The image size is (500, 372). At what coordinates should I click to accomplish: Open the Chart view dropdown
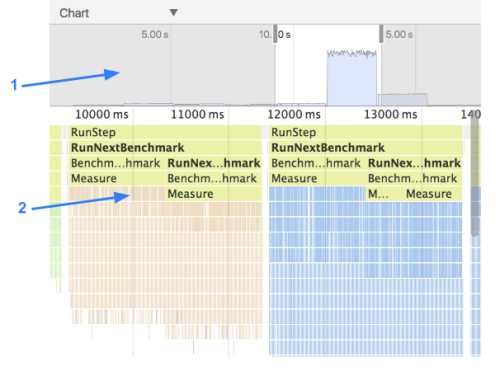(x=118, y=13)
